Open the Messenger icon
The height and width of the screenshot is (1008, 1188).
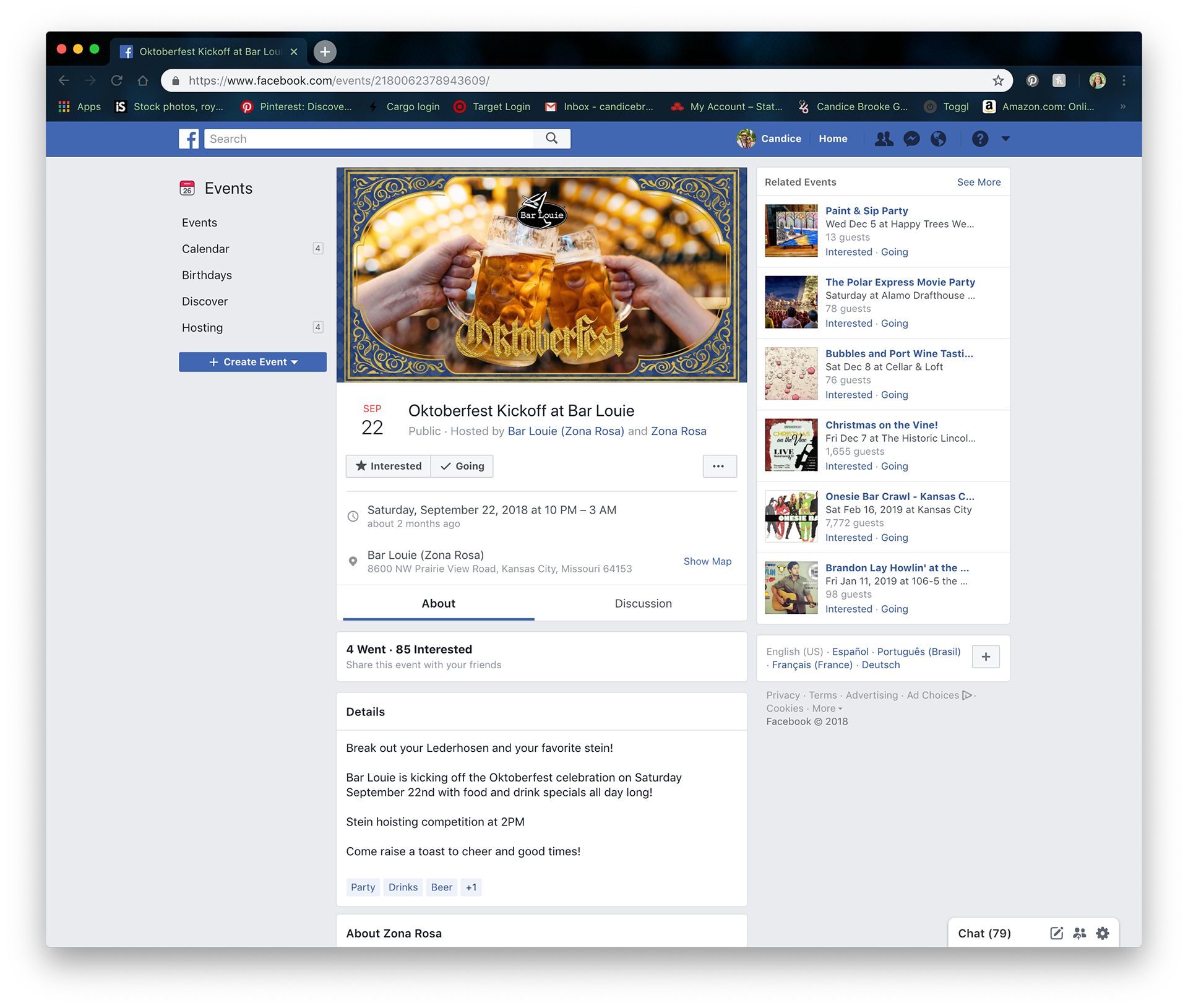(x=911, y=139)
